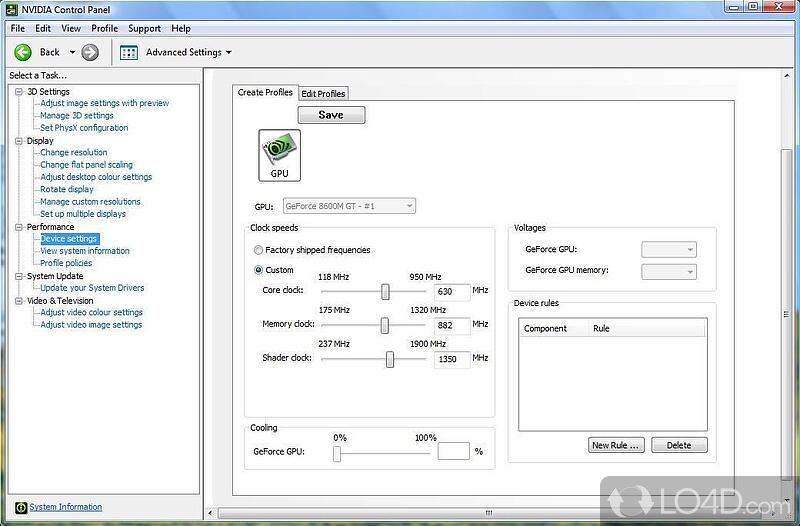Select Factory shipped frequencies option
The height and width of the screenshot is (526, 800).
click(259, 250)
